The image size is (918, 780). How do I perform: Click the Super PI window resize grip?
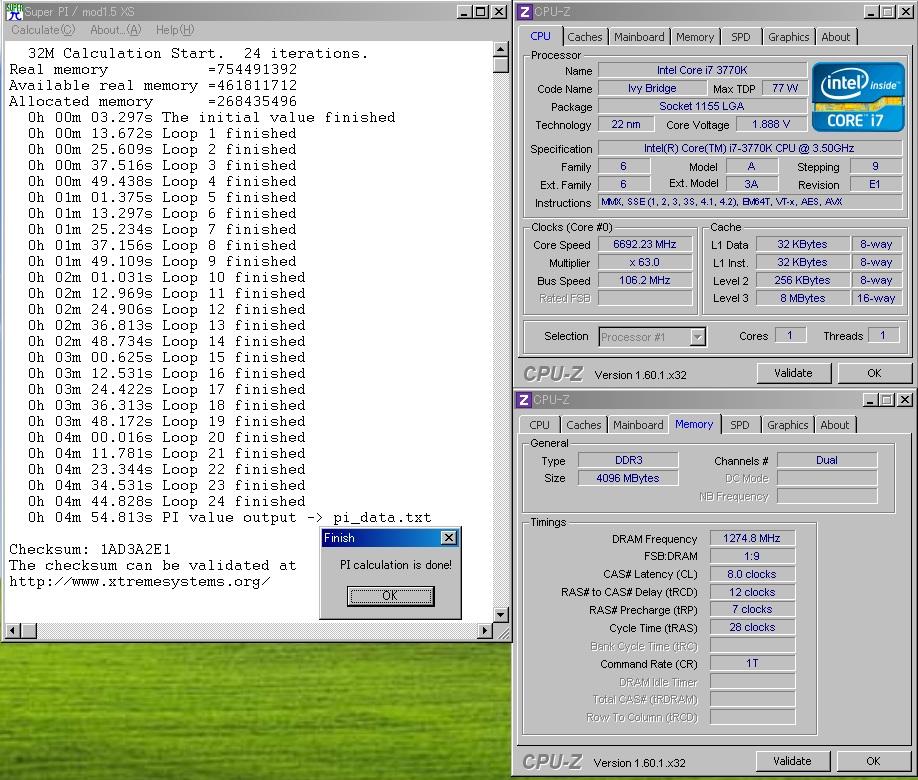[502, 631]
